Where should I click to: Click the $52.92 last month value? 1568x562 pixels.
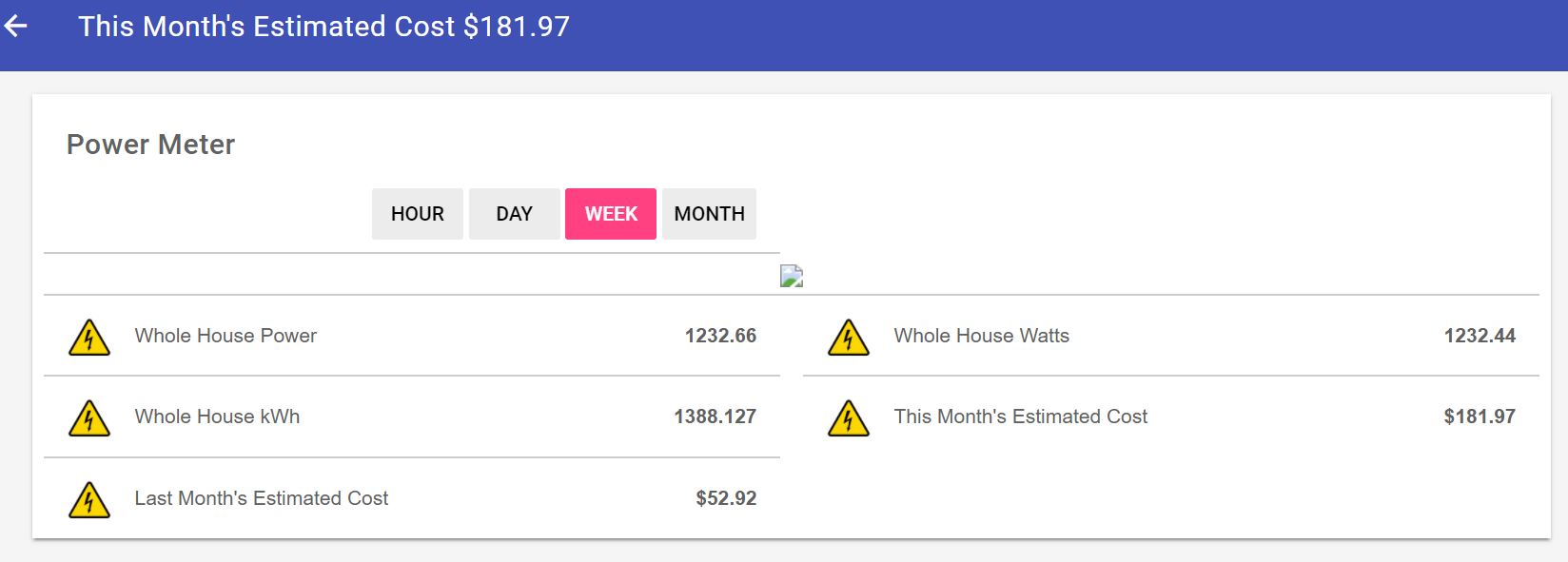pos(726,498)
